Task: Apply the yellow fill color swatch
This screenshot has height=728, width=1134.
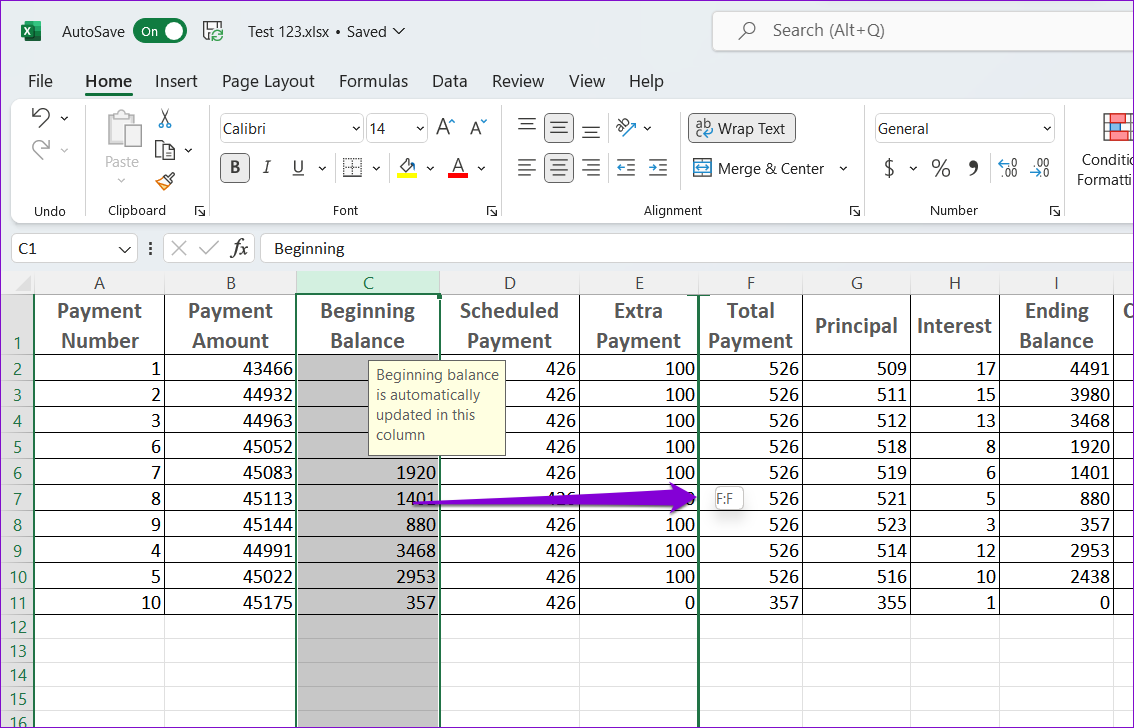Action: pos(407,168)
